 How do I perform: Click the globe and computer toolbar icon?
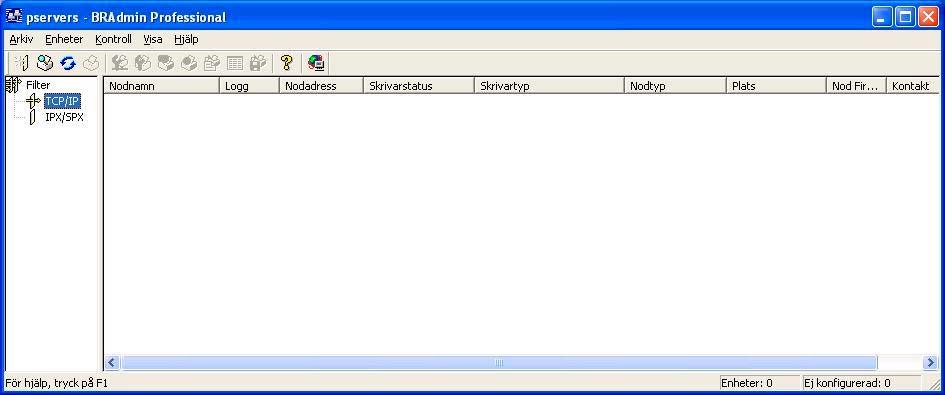[x=316, y=63]
